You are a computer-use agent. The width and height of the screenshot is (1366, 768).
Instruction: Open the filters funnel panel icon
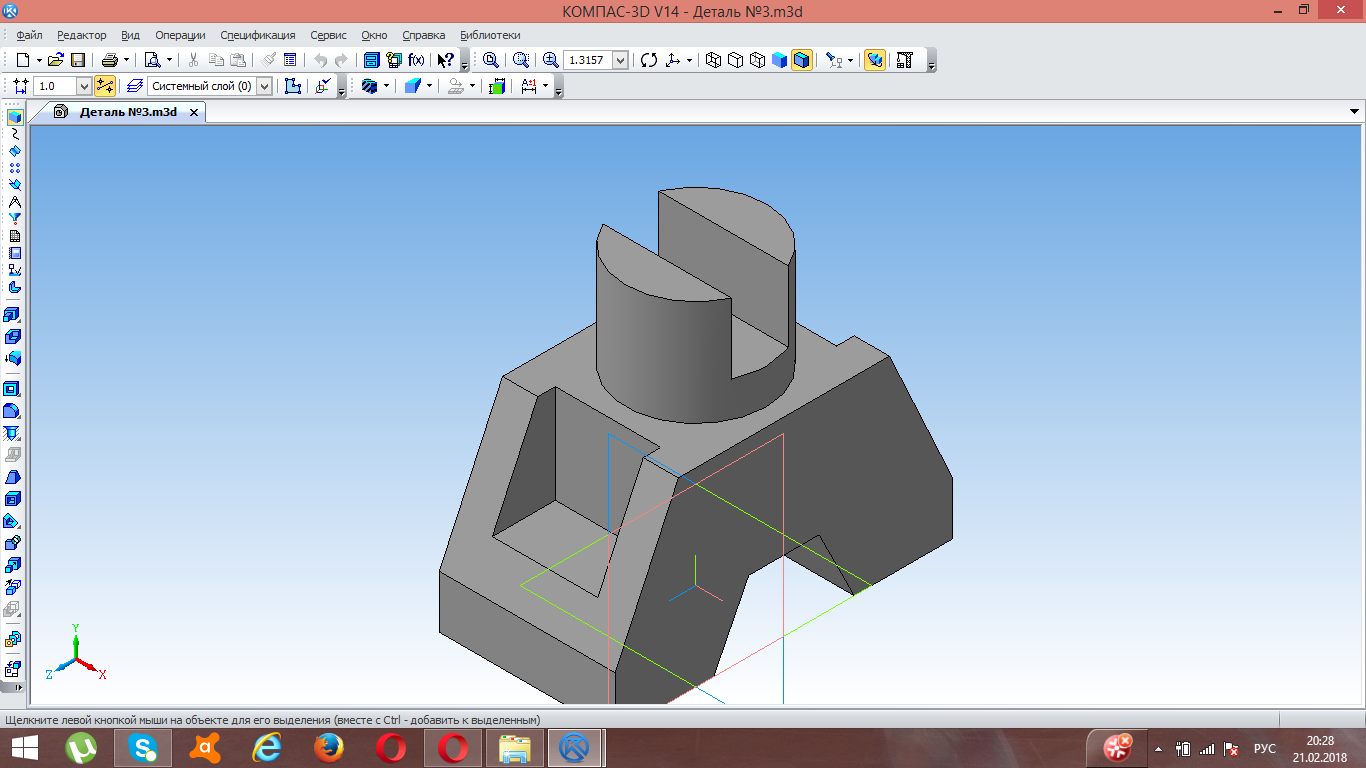coord(14,219)
